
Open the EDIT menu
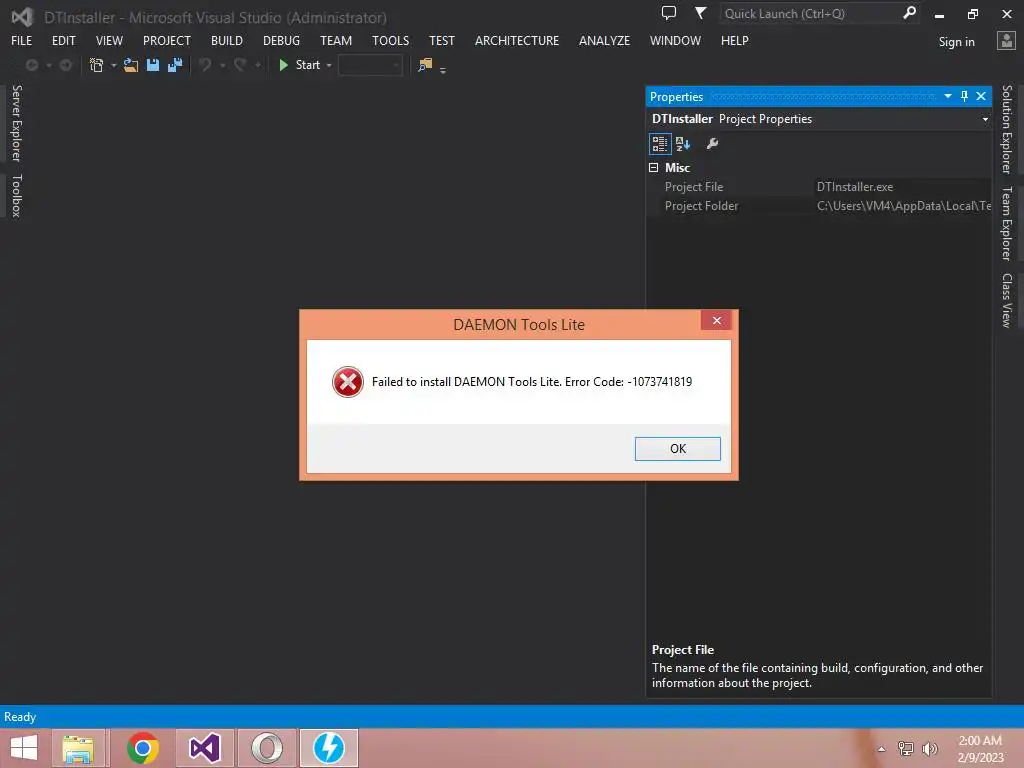(64, 40)
